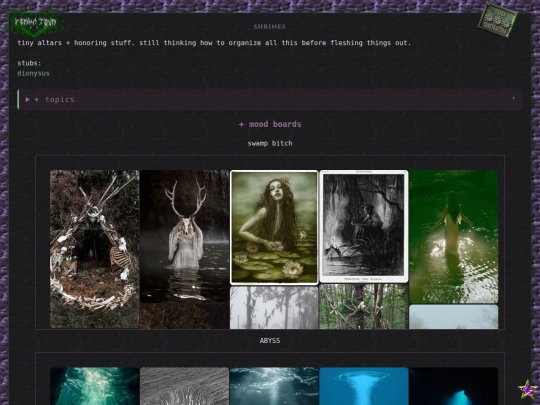Click the gold star icon at bottom right

click(x=527, y=389)
